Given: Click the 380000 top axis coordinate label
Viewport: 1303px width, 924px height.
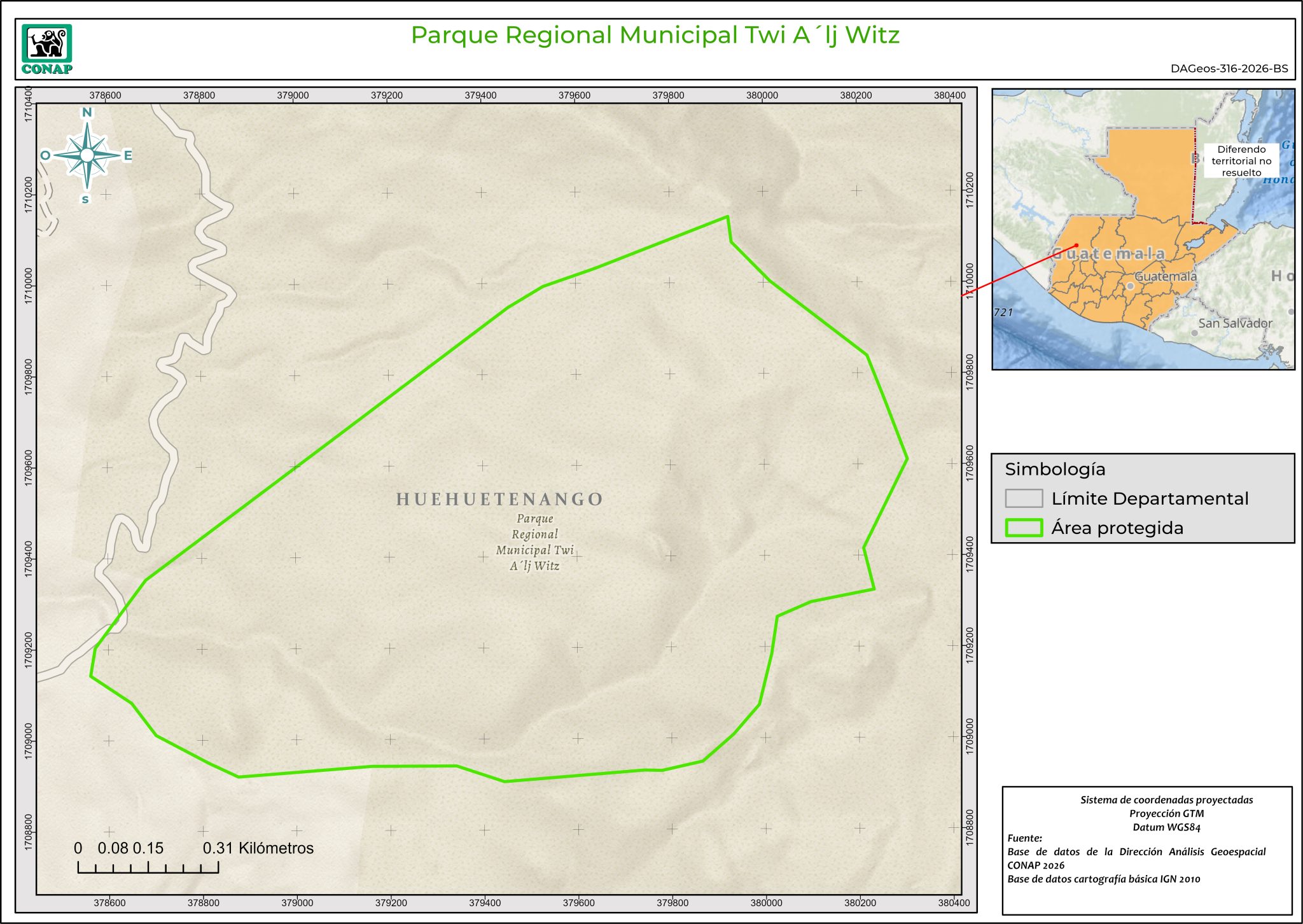Looking at the screenshot, I should (762, 95).
